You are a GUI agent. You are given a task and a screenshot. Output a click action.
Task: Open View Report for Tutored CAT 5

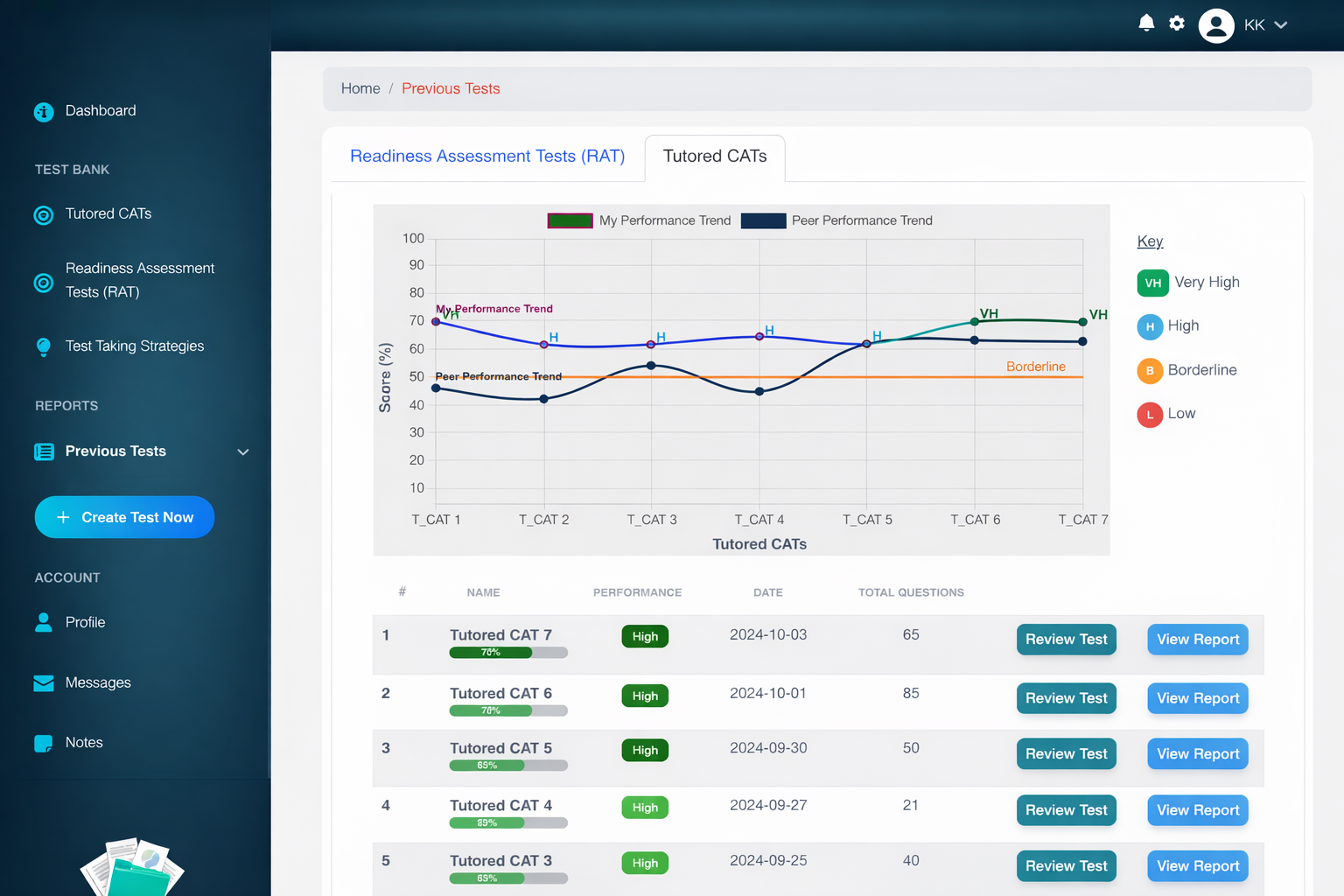(x=1197, y=754)
